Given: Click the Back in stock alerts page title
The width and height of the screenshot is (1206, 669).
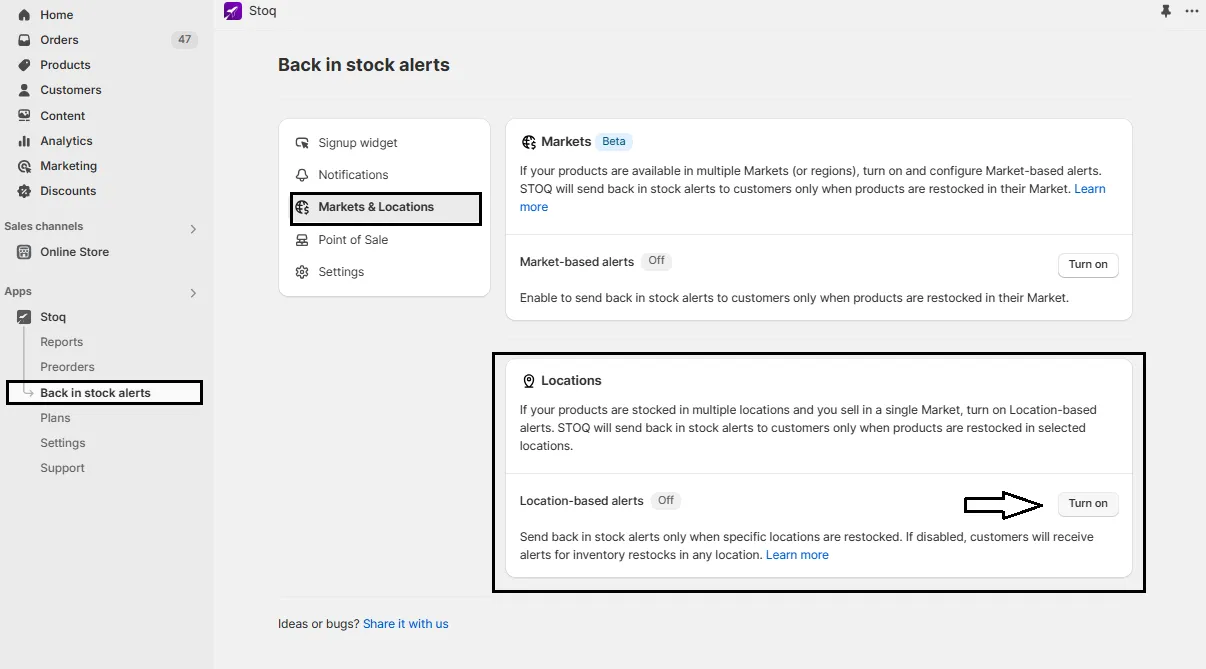Looking at the screenshot, I should point(364,65).
